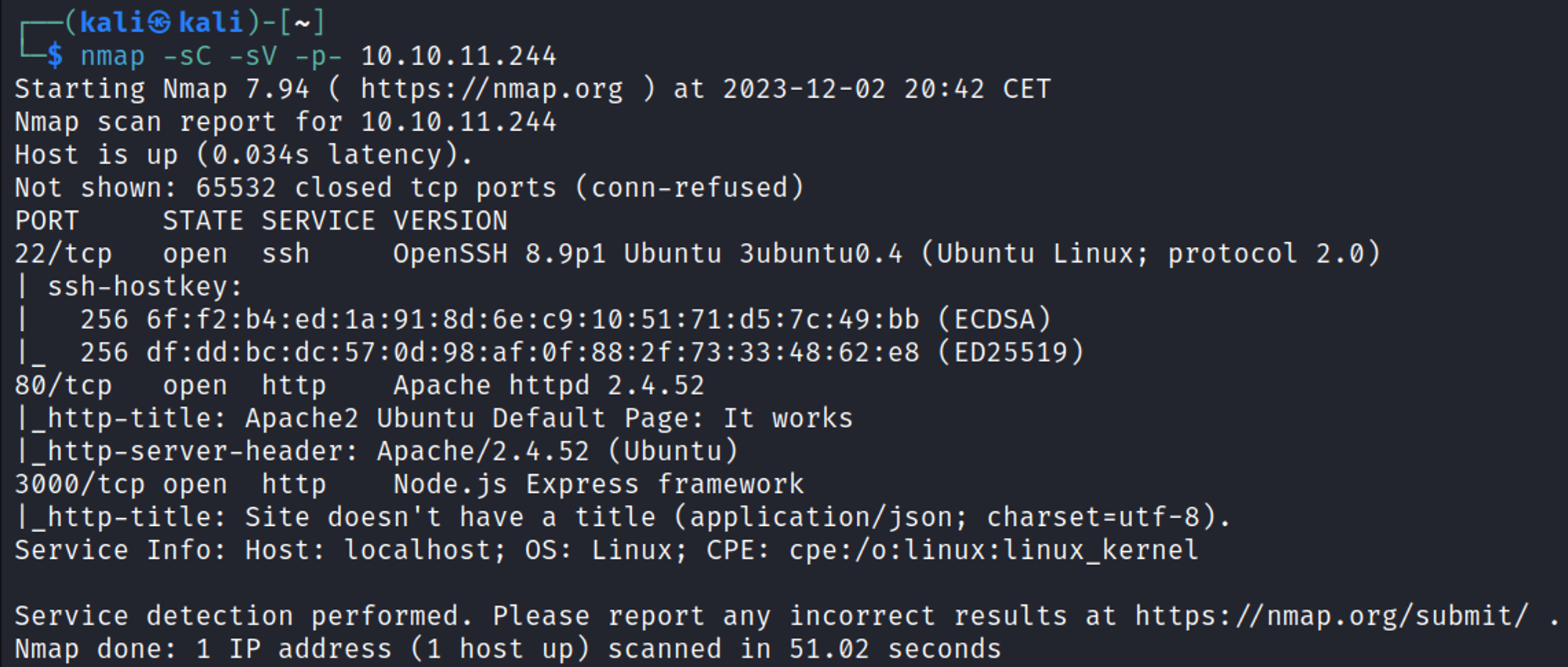The width and height of the screenshot is (1568, 667).
Task: Click the Kali skull symbol in the prompt
Action: (x=159, y=23)
